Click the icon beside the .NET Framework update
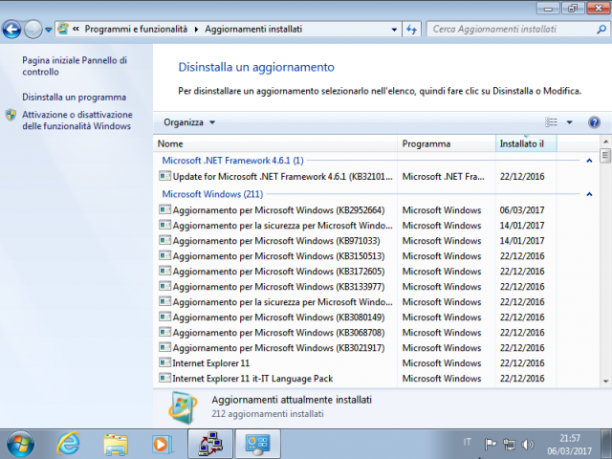The height and width of the screenshot is (459, 612). (165, 176)
